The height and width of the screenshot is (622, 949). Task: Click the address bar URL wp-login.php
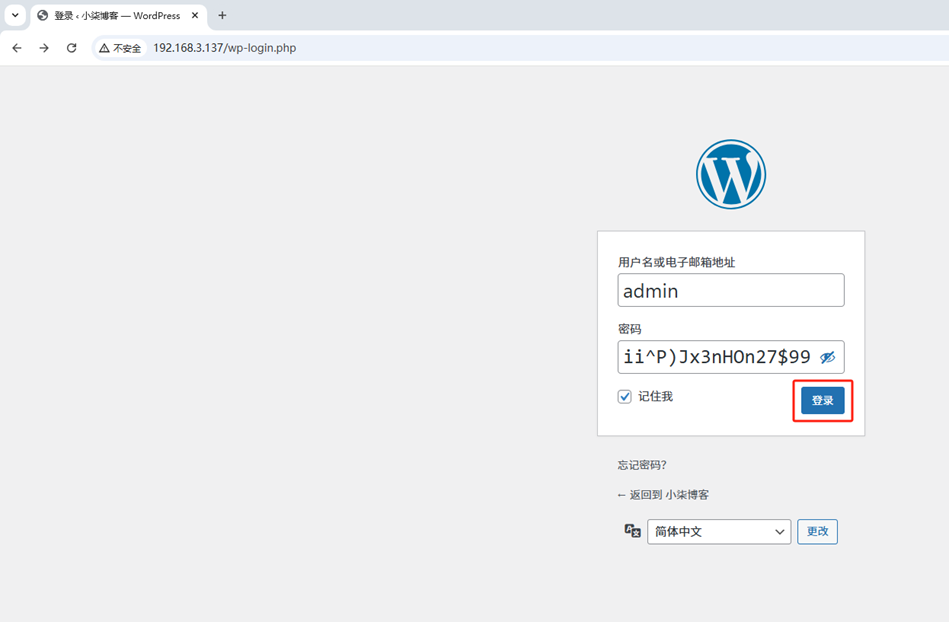pyautogui.click(x=225, y=48)
